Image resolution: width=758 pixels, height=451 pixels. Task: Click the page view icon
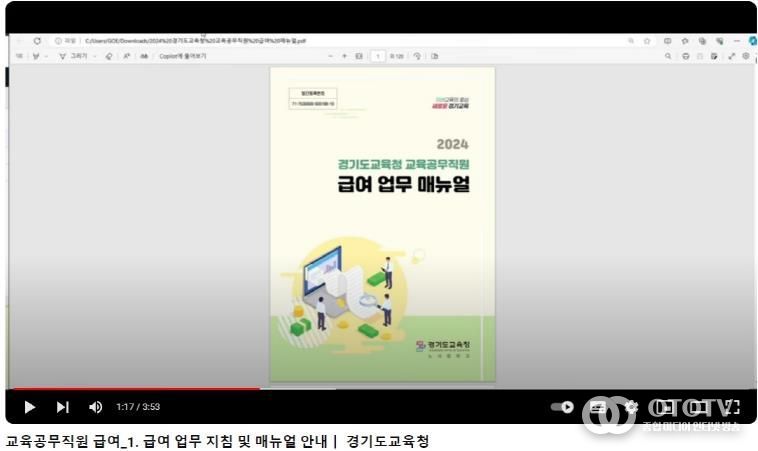435,56
